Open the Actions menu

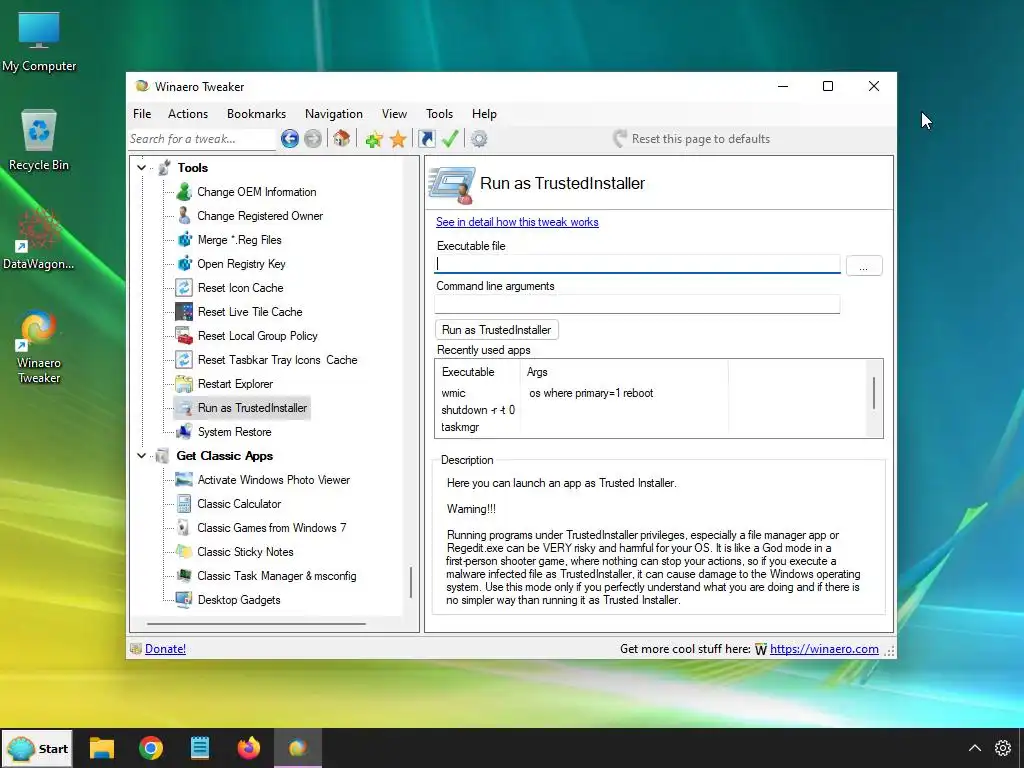click(188, 114)
